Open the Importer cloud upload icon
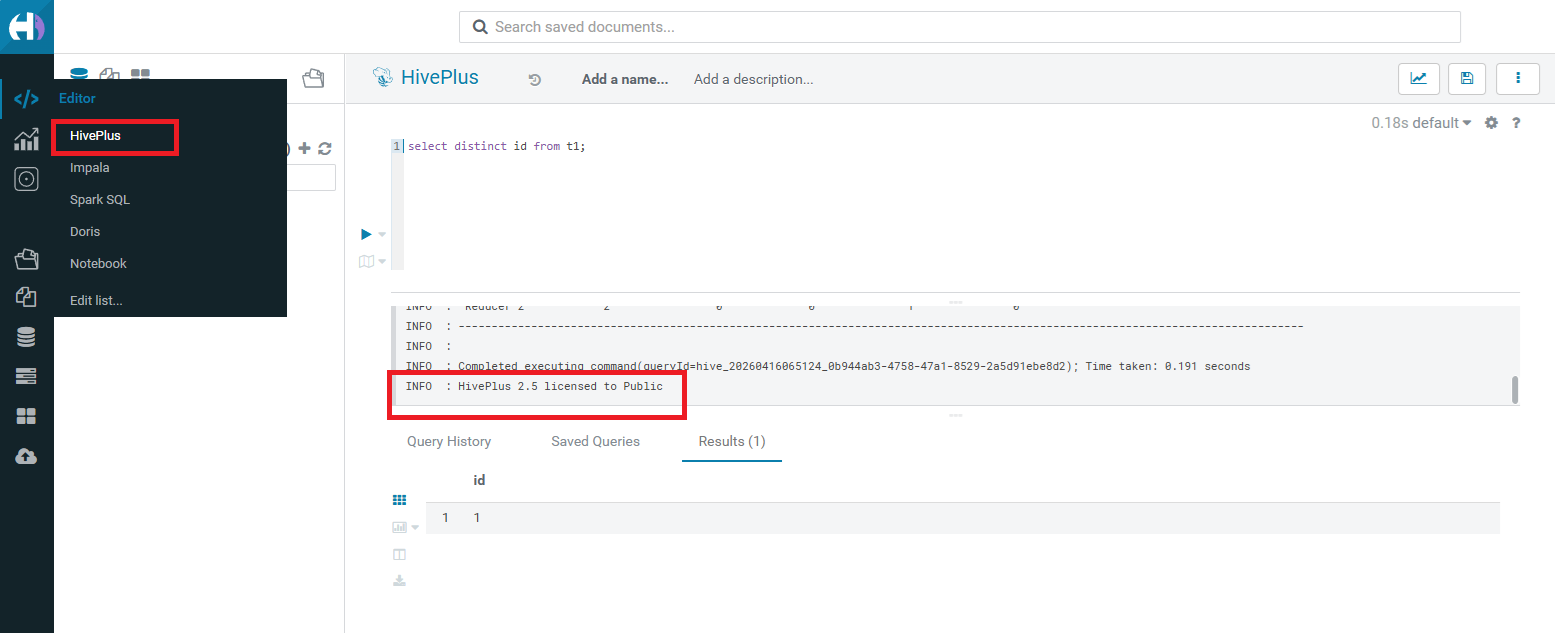 pyautogui.click(x=26, y=456)
